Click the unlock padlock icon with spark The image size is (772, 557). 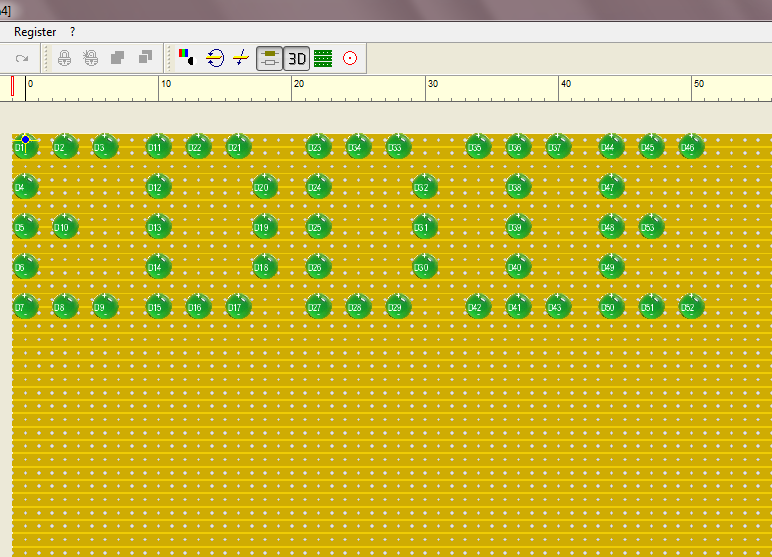(x=91, y=58)
